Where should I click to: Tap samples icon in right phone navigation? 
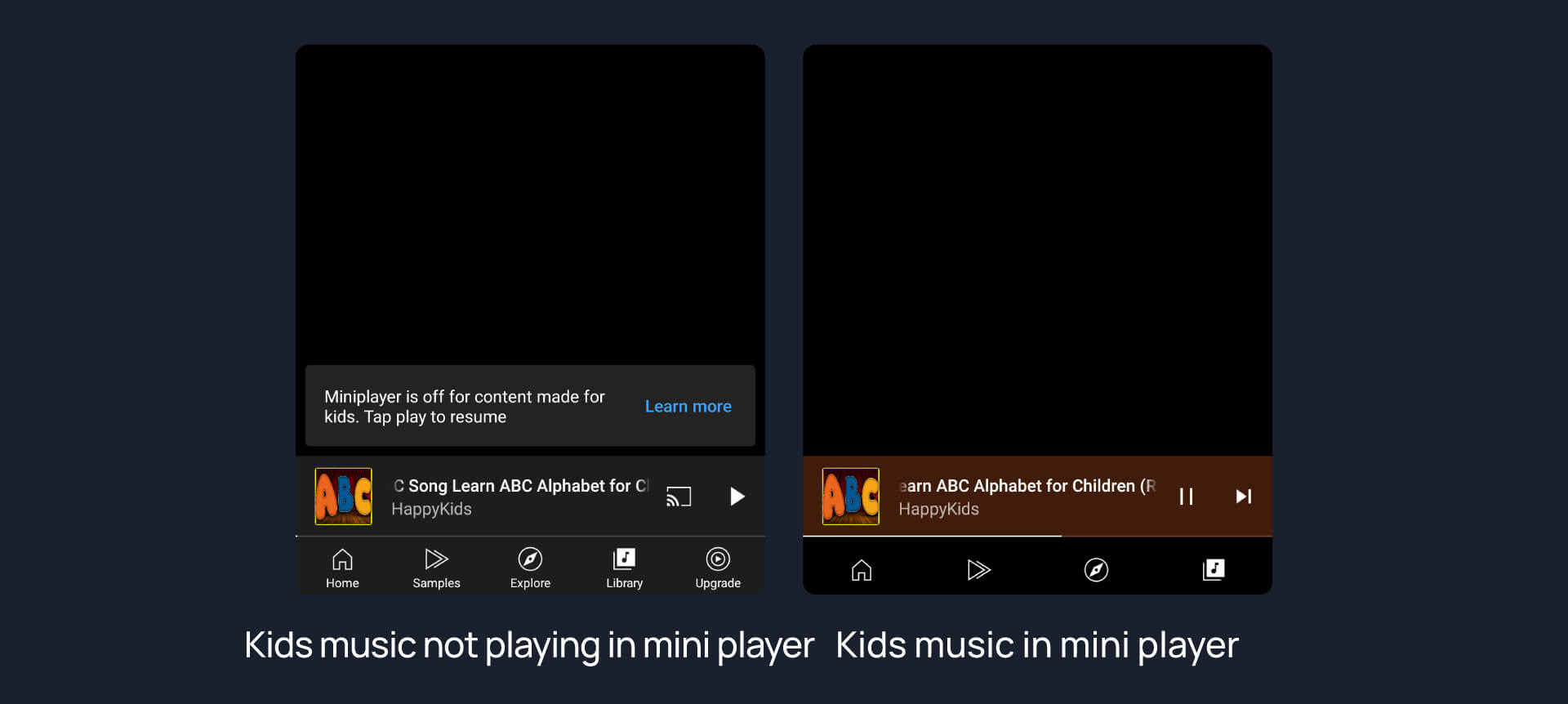tap(978, 569)
